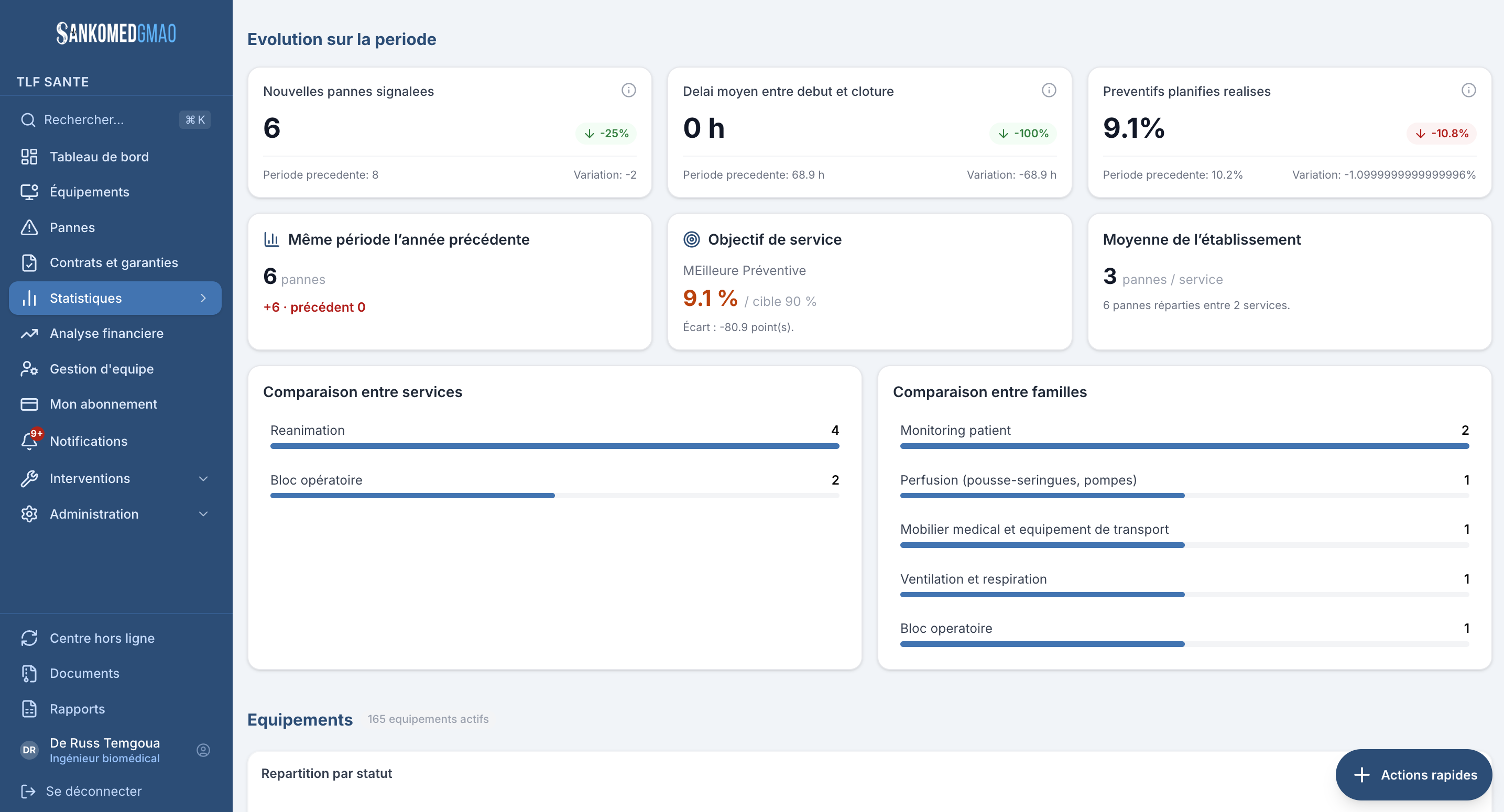Show info for Delai moyen entre debut et cloture
Image resolution: width=1504 pixels, height=812 pixels.
1049,90
